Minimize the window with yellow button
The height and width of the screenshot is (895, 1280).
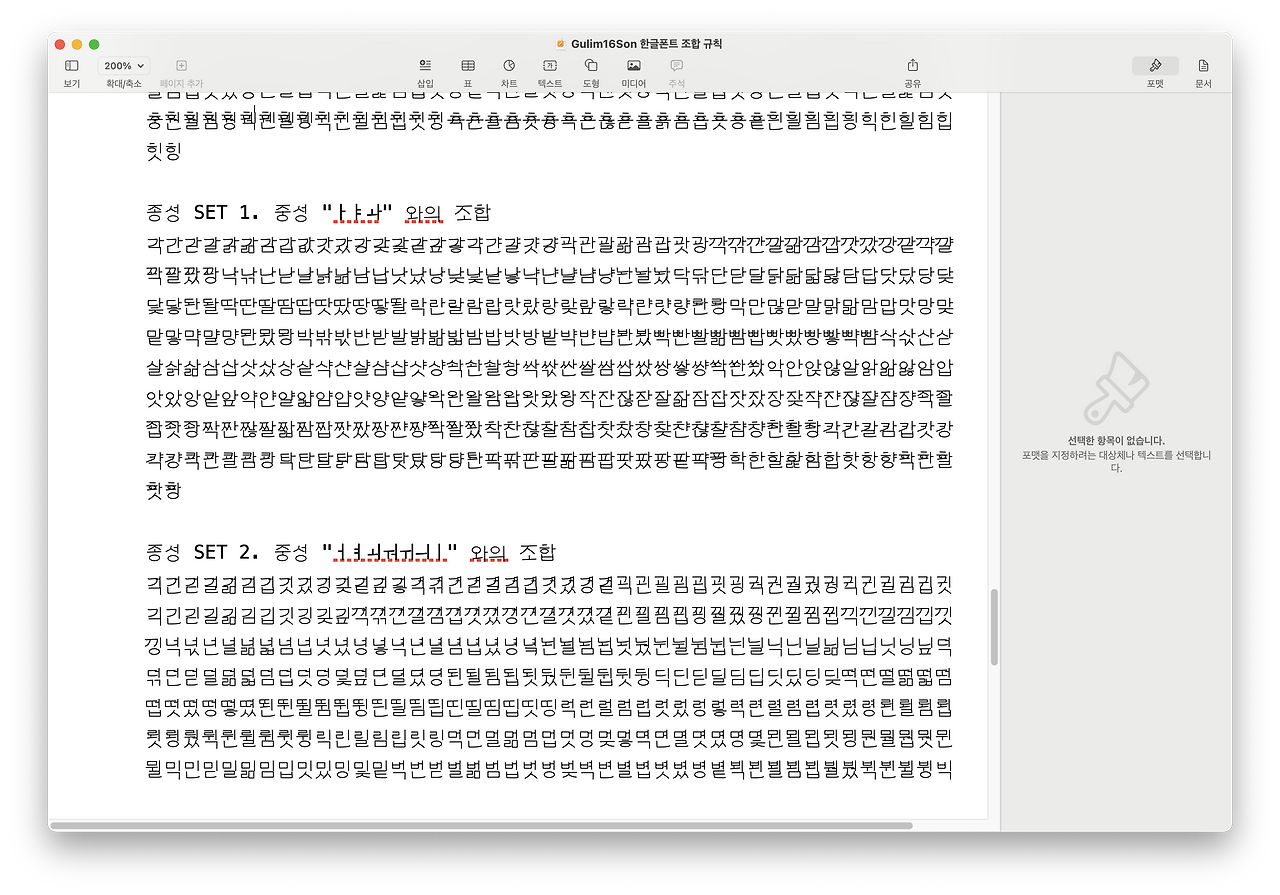76,44
